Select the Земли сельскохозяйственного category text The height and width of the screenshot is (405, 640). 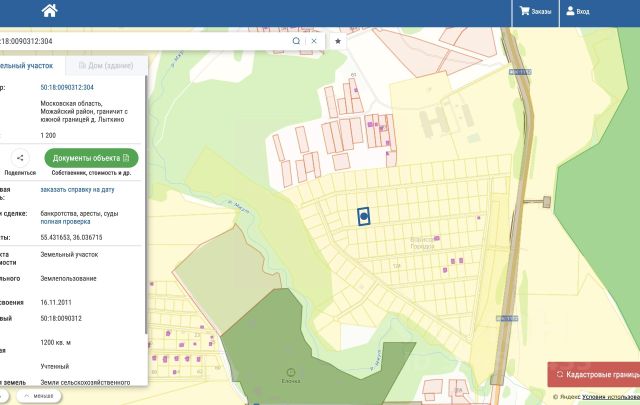pos(85,383)
